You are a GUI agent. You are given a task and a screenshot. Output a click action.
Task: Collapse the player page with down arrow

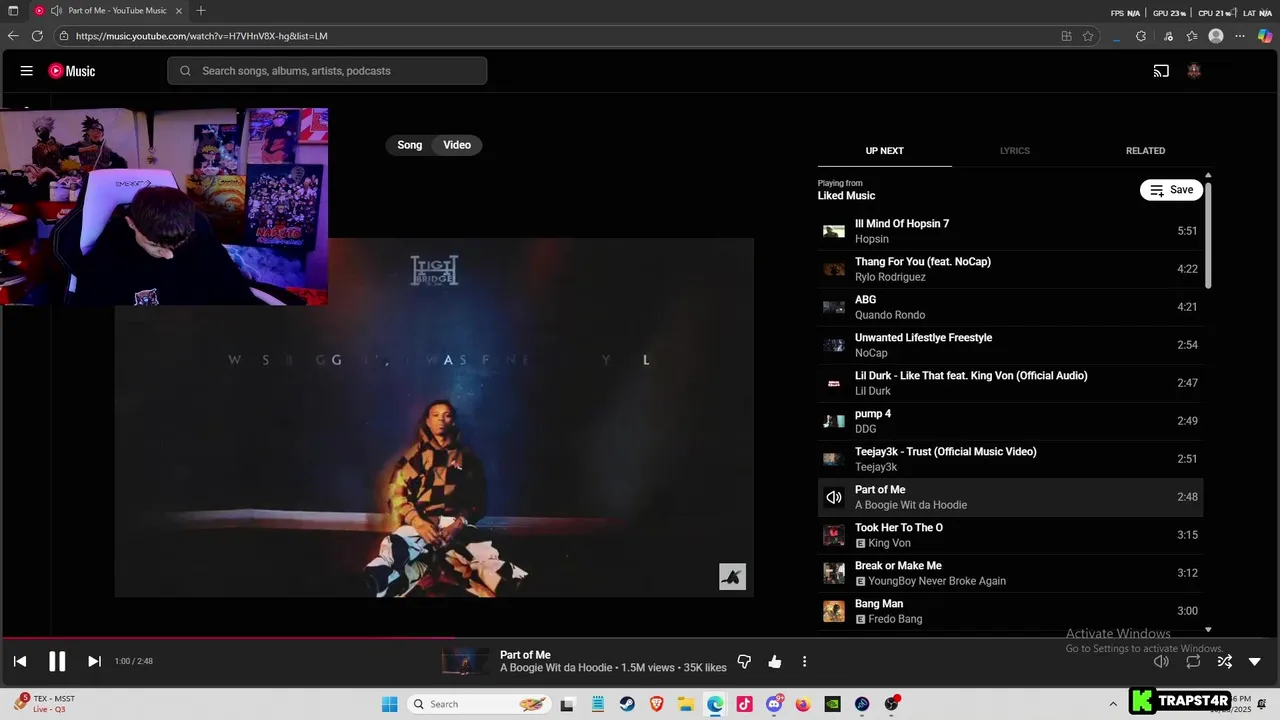(x=1255, y=661)
